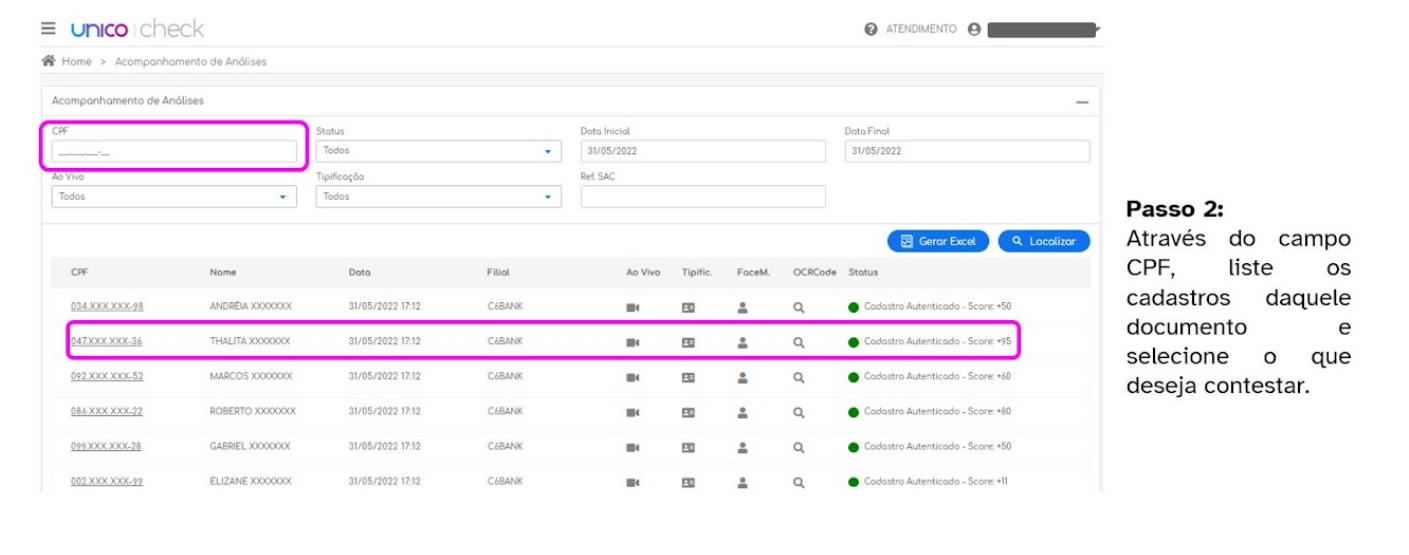Open Ao Vivo video icon for ANDRÉIA row
The image size is (1409, 555).
tap(633, 308)
